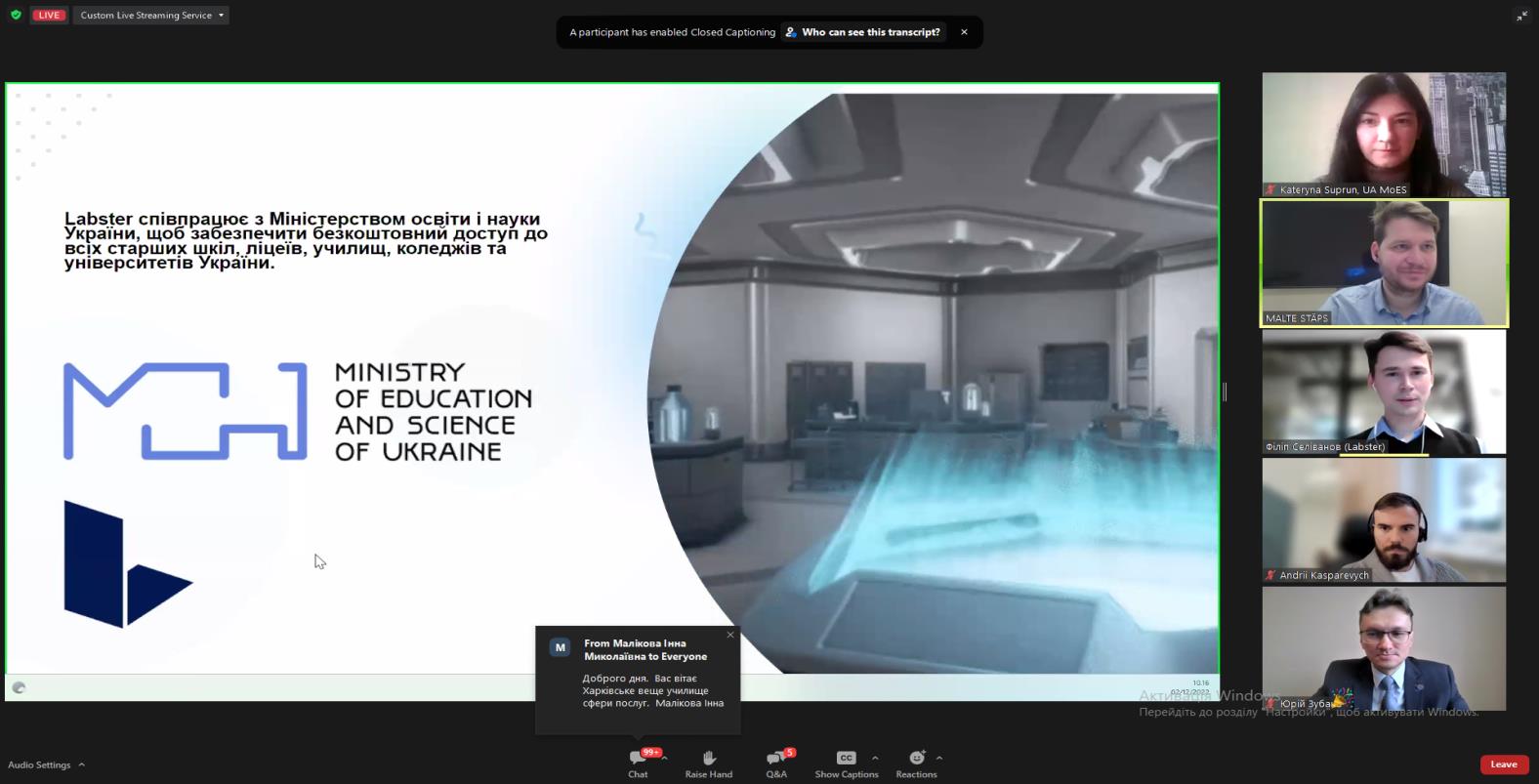Click the small round icon at slide bottom-left
1539x784 pixels.
click(19, 687)
